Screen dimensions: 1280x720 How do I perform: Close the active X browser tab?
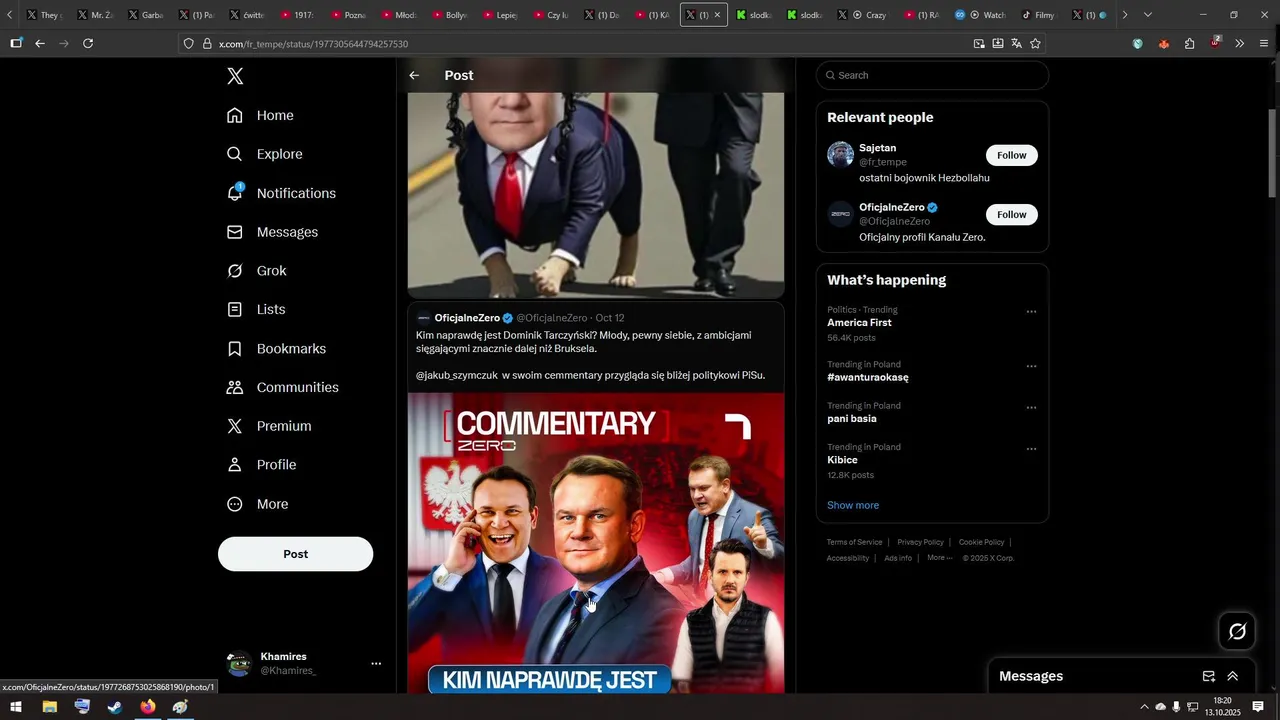717,15
